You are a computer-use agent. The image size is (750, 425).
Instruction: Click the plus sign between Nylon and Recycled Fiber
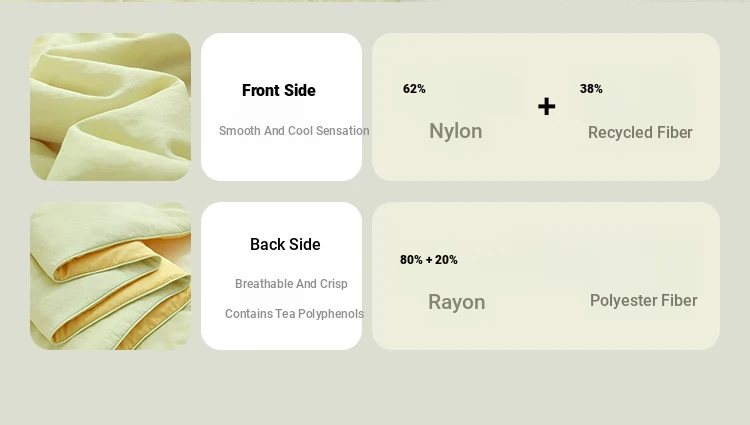pos(546,106)
